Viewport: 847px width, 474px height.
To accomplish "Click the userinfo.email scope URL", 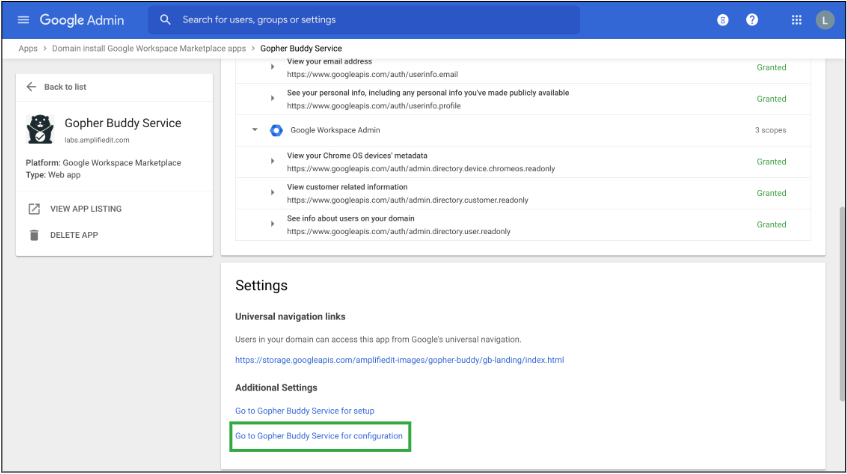I will (x=372, y=75).
